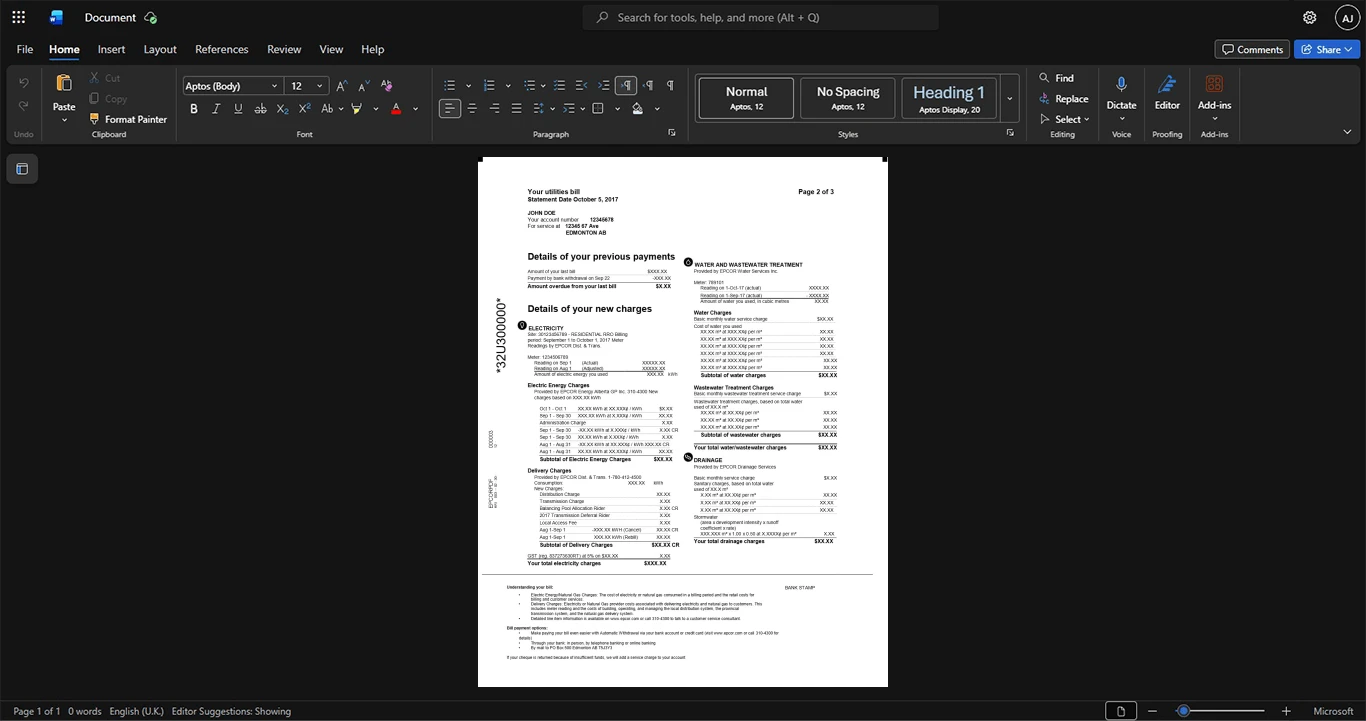Open the Replace tool
Image resolution: width=1366 pixels, height=721 pixels.
(1063, 99)
